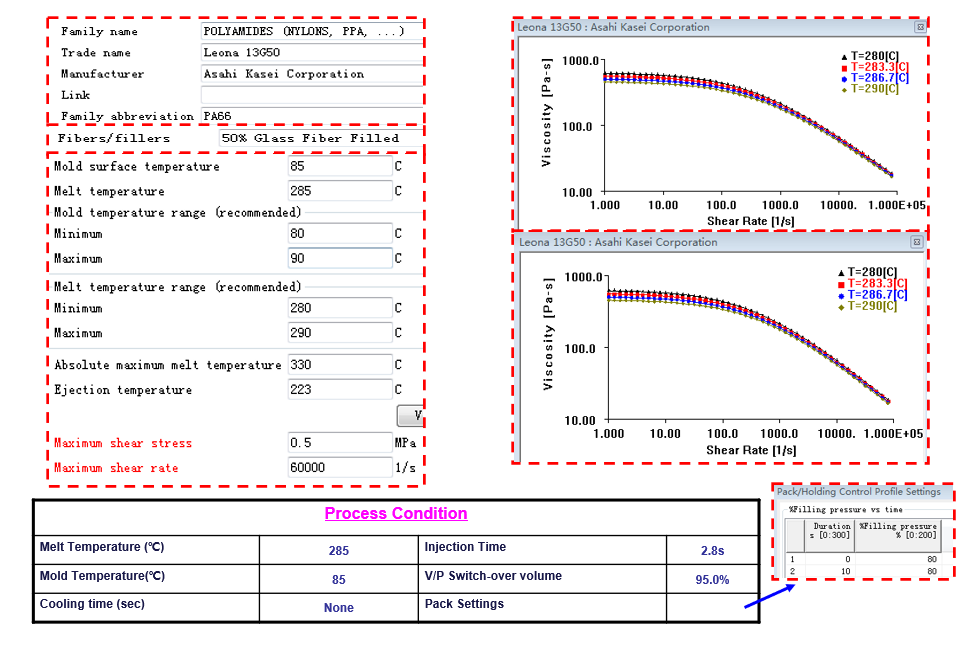Click the Ejection temperature field showing 223
This screenshot has height=652, width=968.
(340, 390)
